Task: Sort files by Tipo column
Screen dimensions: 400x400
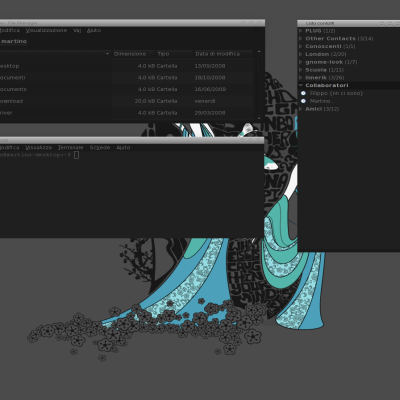Action: coord(174,54)
